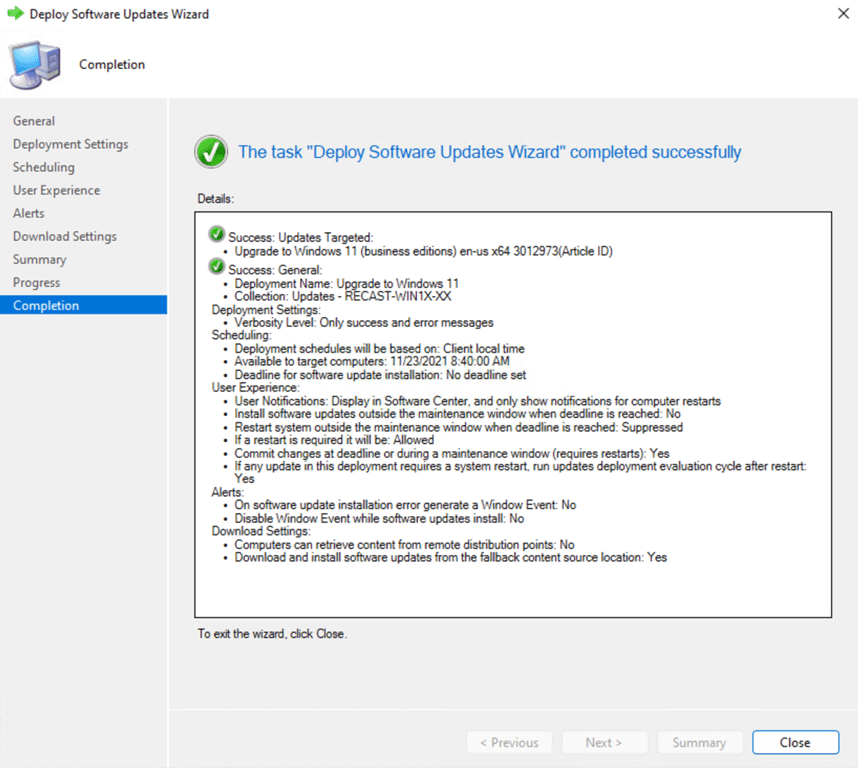858x768 pixels.
Task: Select Scheduling in the left navigation
Action: pyautogui.click(x=43, y=167)
